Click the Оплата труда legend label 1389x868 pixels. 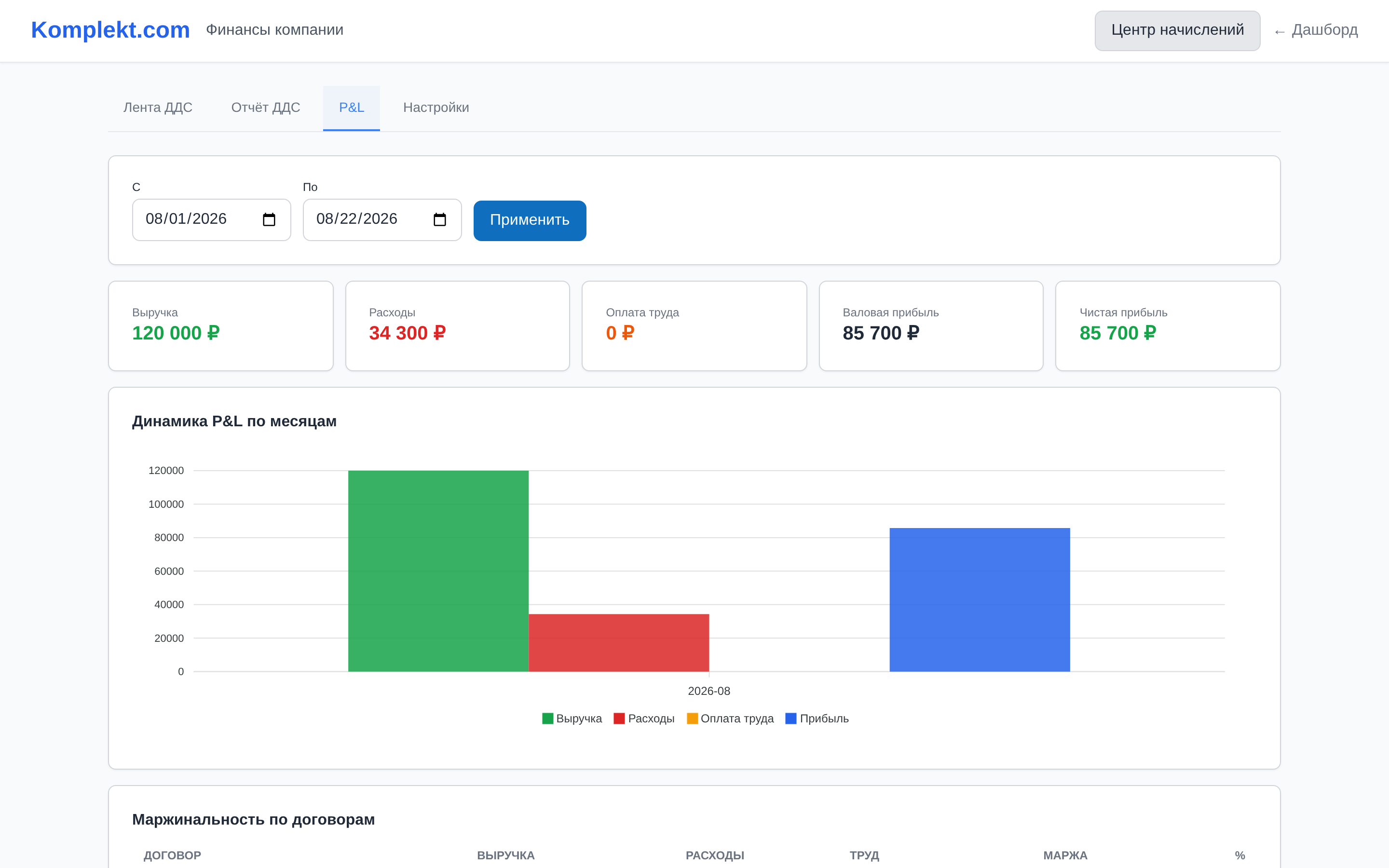[737, 719]
